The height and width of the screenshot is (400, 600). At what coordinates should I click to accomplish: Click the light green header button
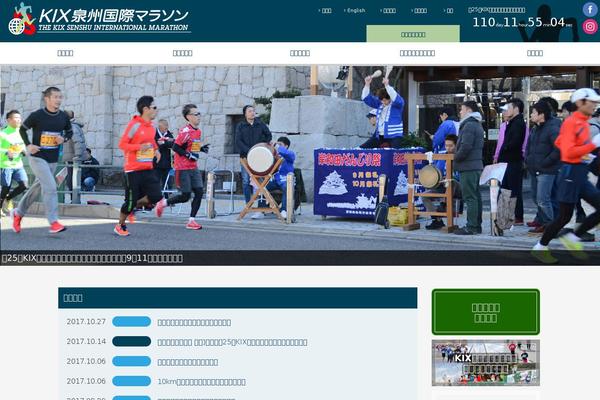(x=413, y=34)
